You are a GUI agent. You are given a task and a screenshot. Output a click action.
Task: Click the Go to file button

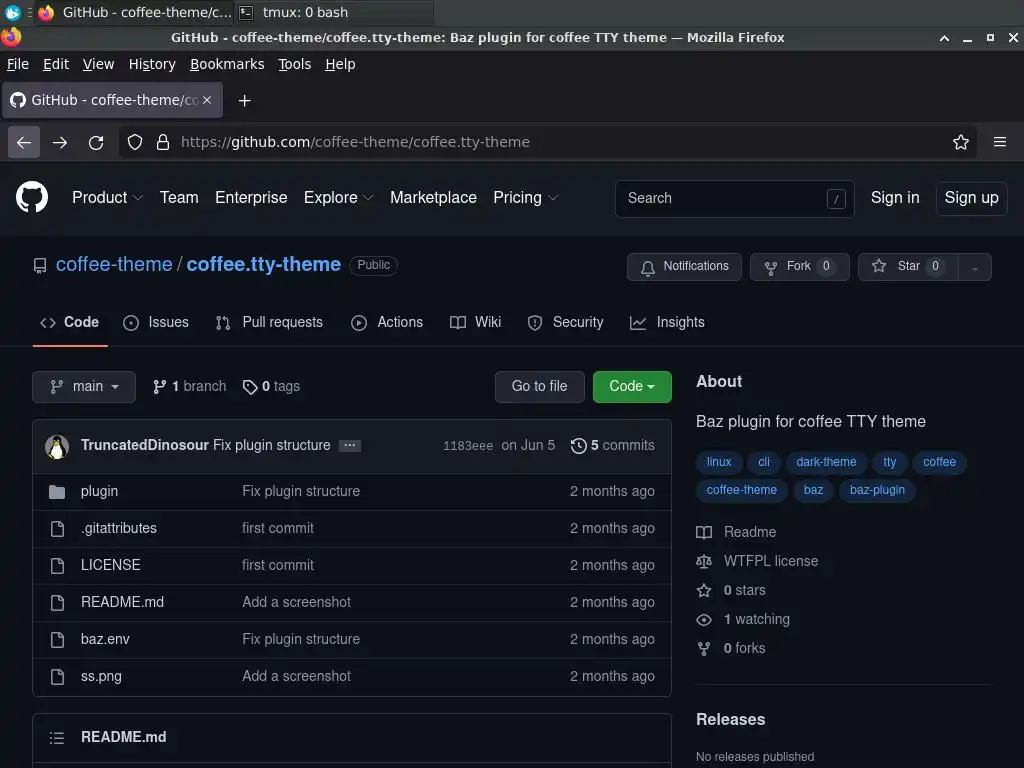pyautogui.click(x=539, y=387)
